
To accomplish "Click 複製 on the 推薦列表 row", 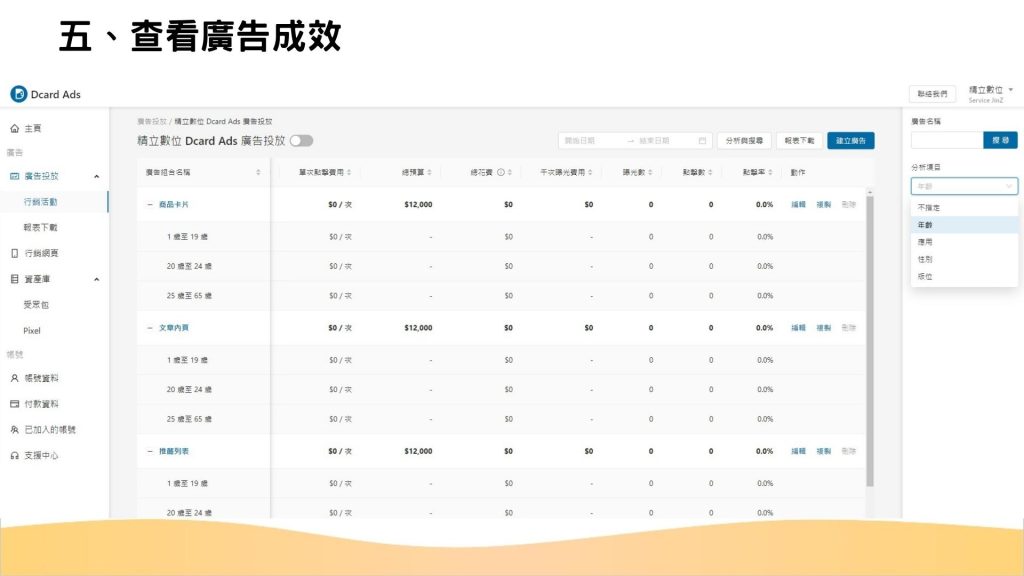I will 824,451.
